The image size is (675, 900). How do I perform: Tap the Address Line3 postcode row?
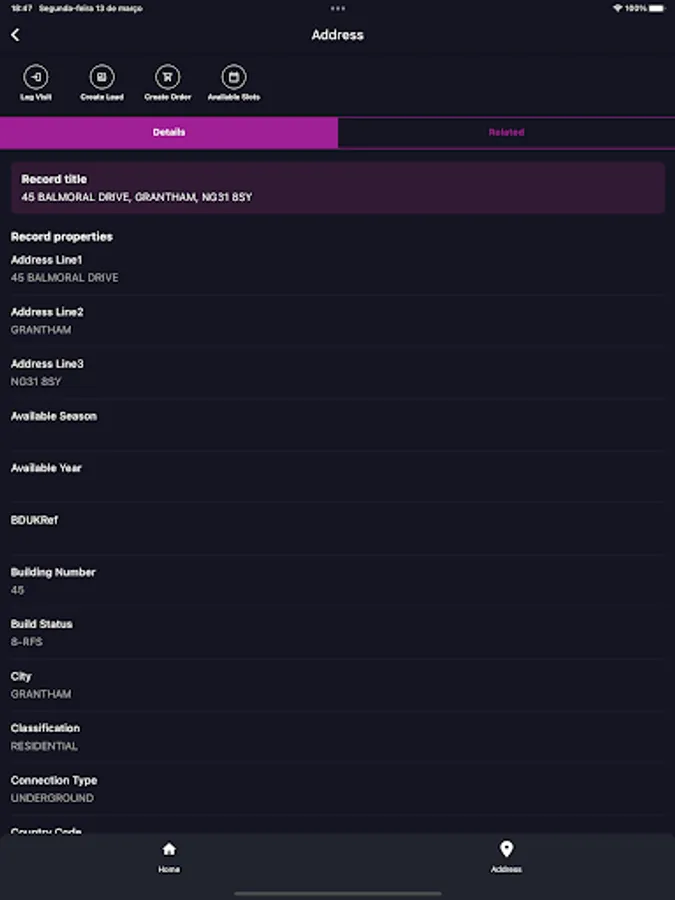(337, 372)
